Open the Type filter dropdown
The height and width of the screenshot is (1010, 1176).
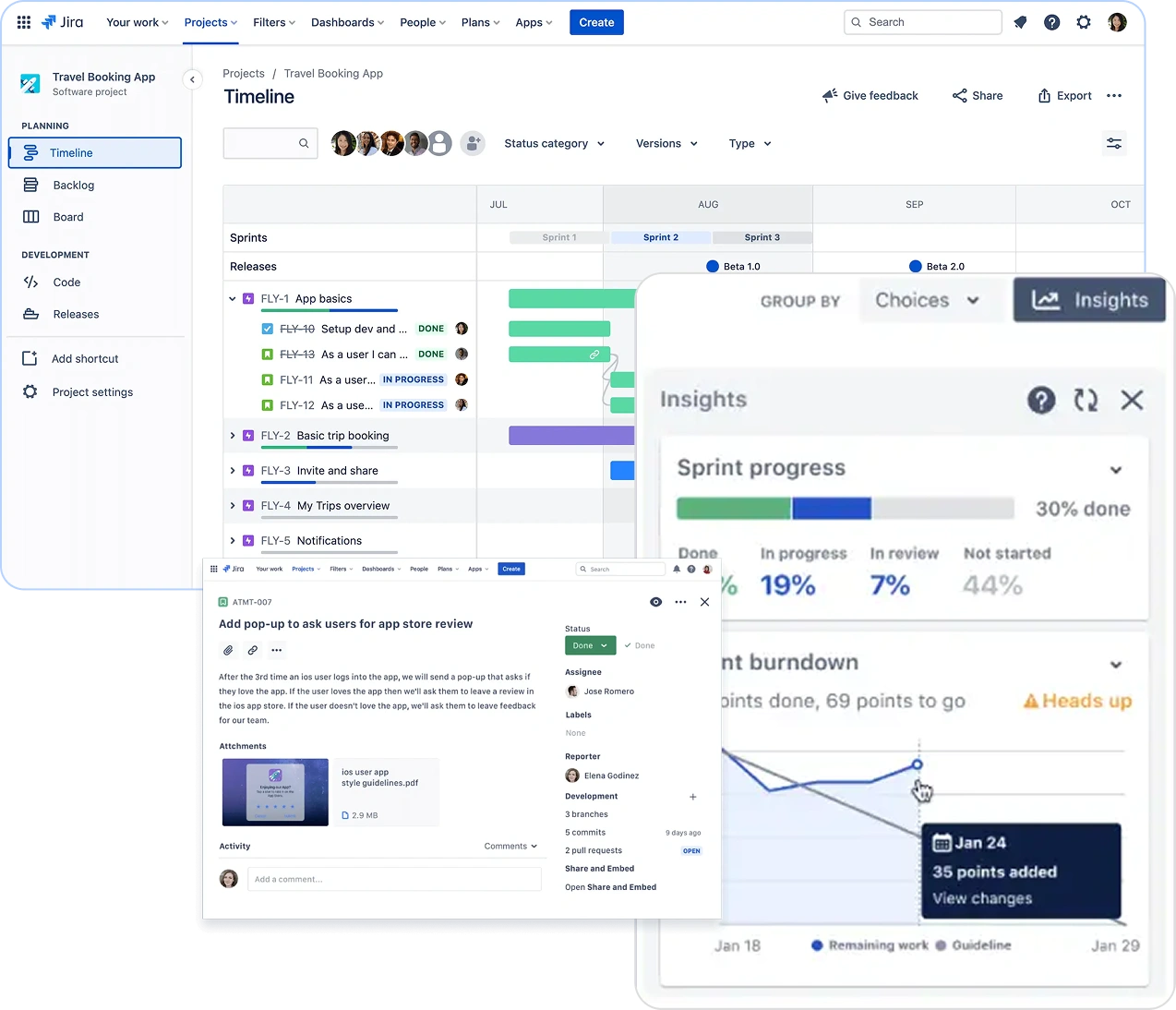pyautogui.click(x=750, y=143)
